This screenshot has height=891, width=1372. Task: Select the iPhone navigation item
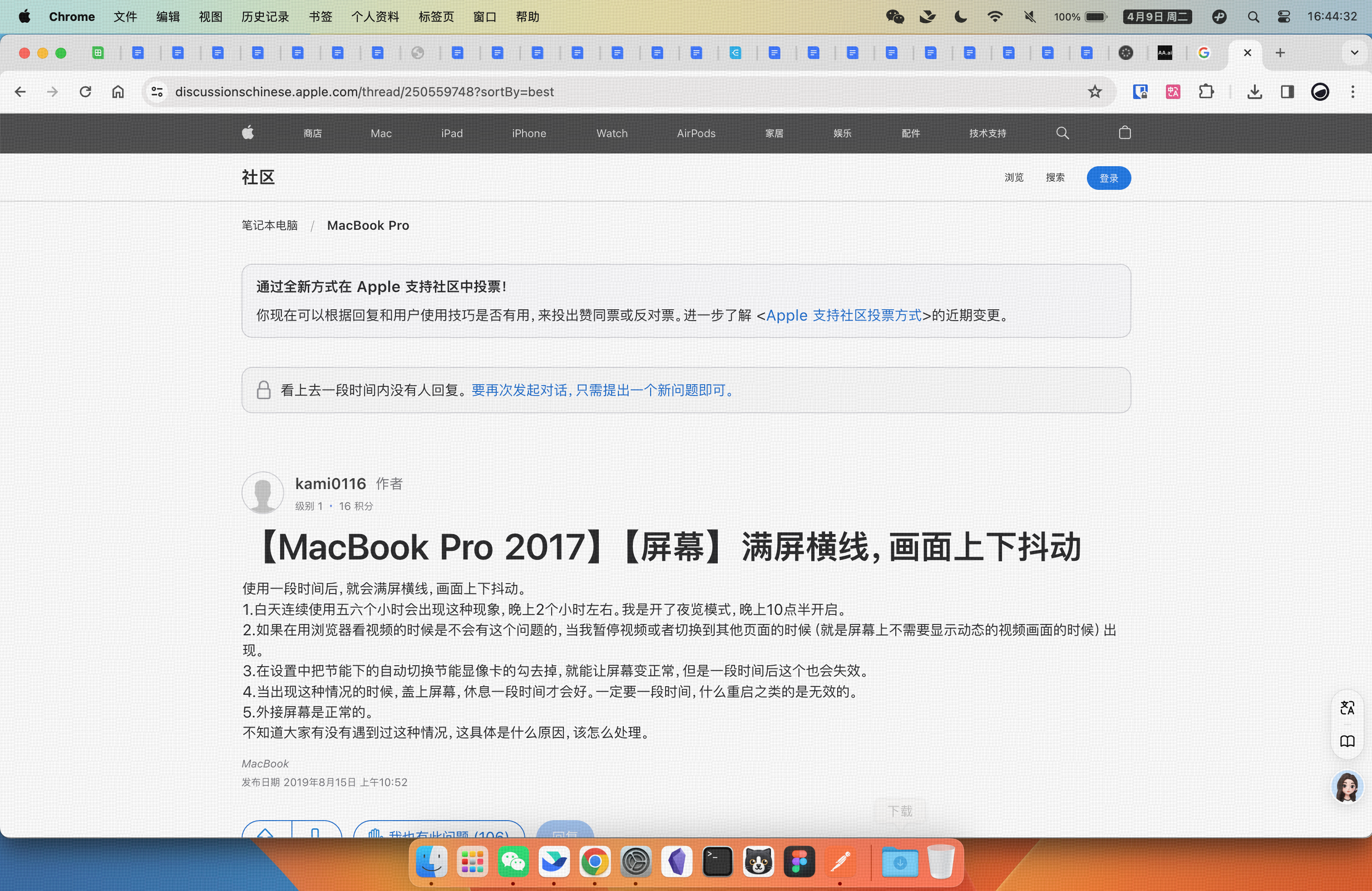click(528, 133)
